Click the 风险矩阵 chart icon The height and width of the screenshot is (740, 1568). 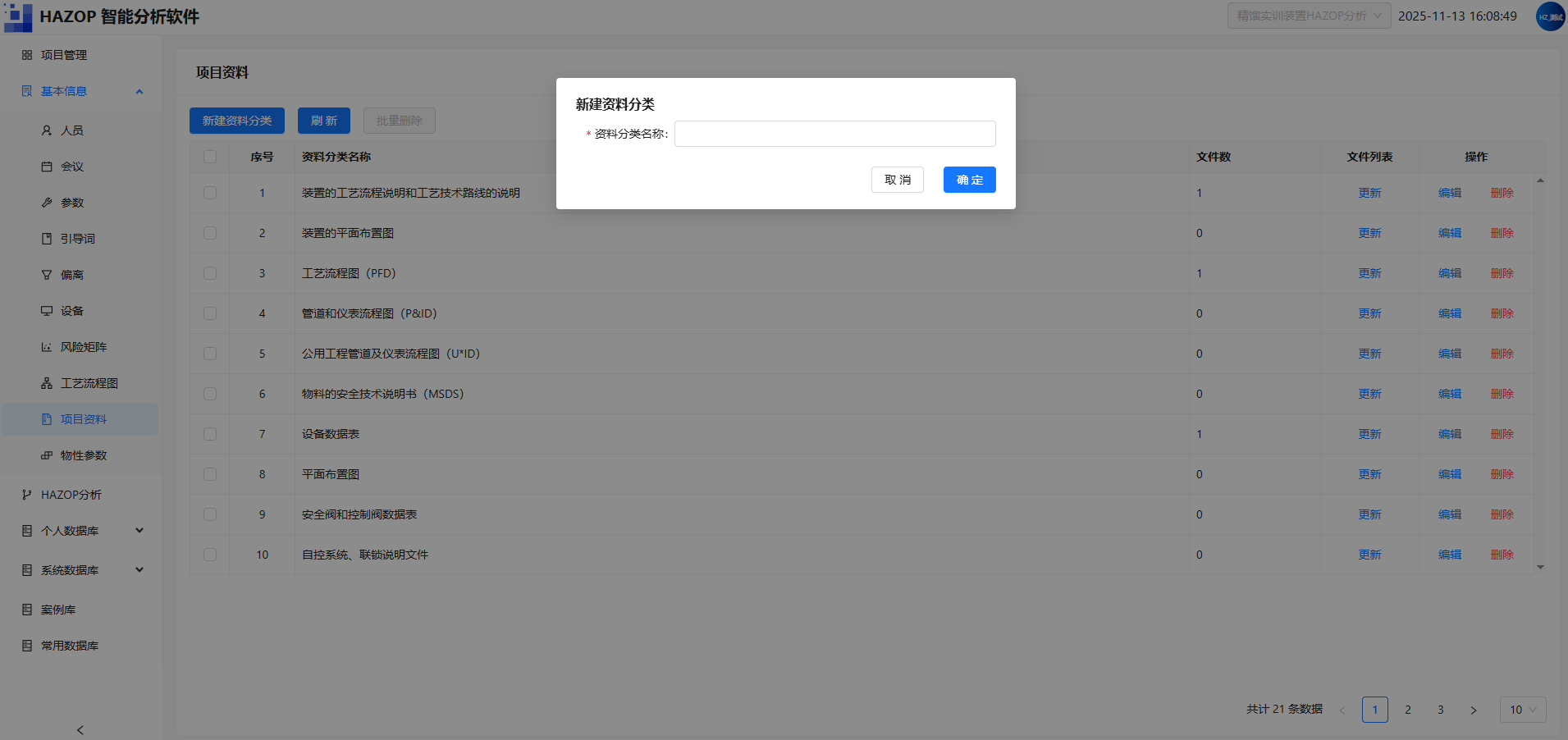[47, 347]
